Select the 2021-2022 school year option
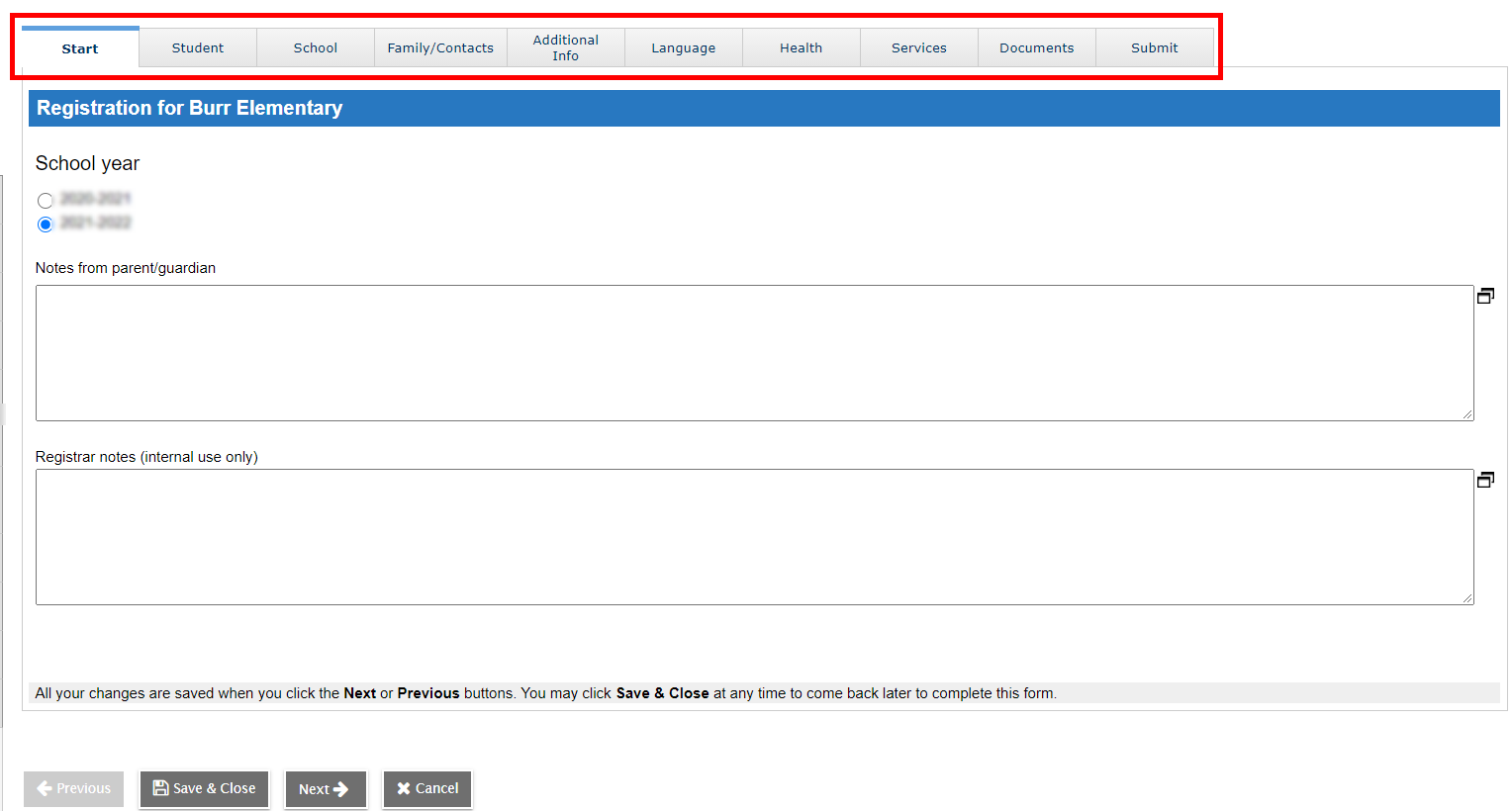 pyautogui.click(x=45, y=224)
